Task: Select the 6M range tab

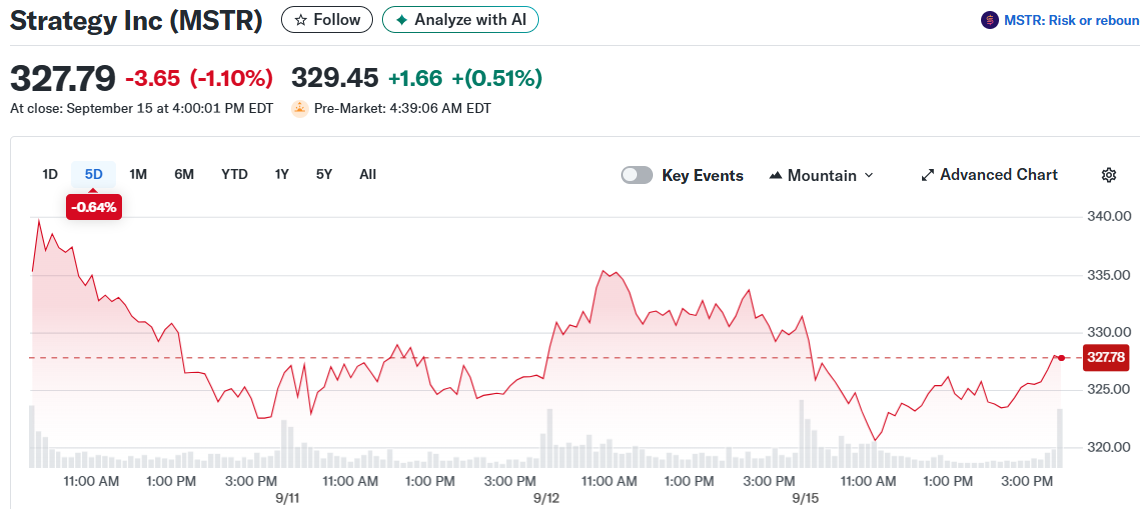Action: [184, 175]
